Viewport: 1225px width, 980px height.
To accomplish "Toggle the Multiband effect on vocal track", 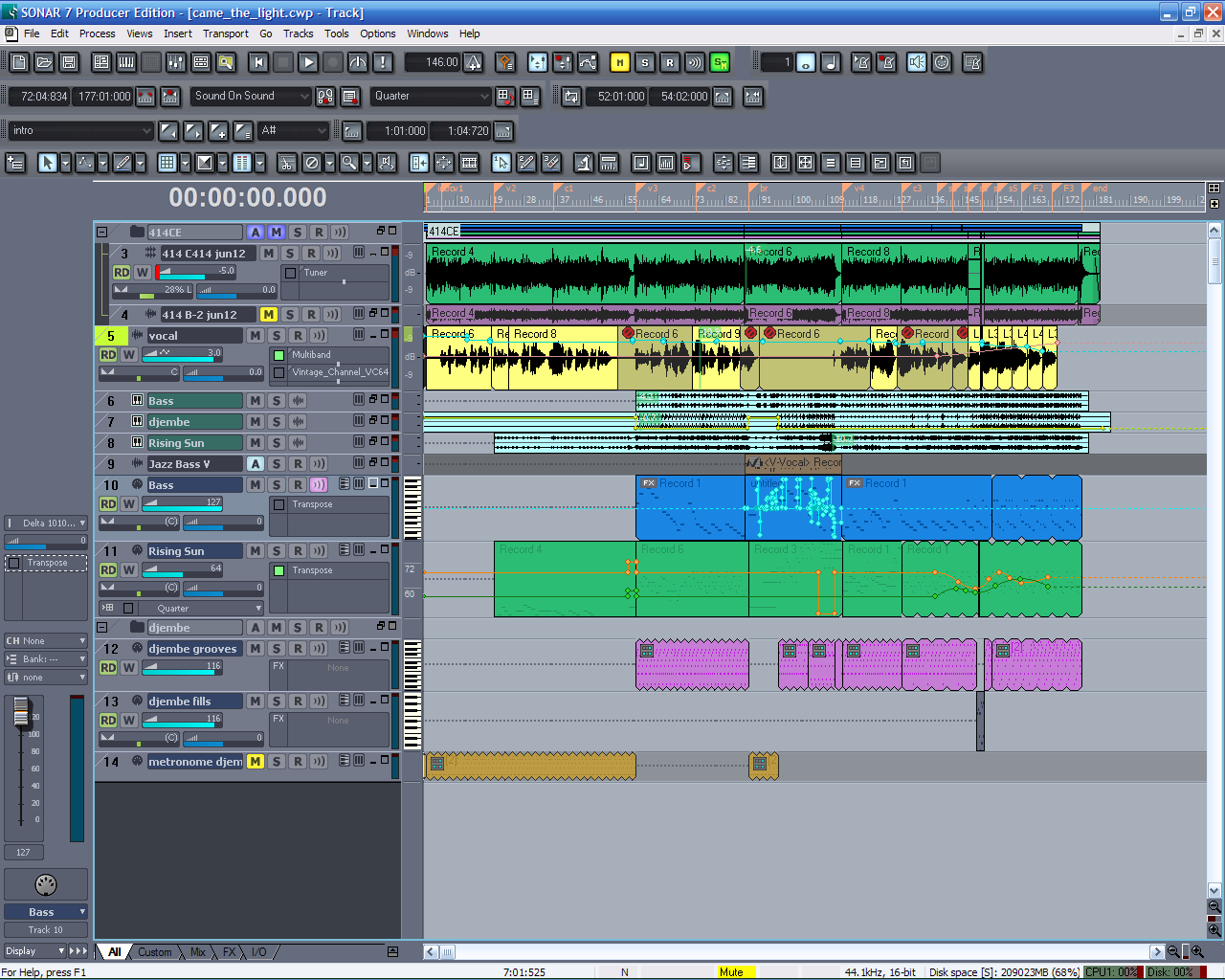I will tap(279, 355).
